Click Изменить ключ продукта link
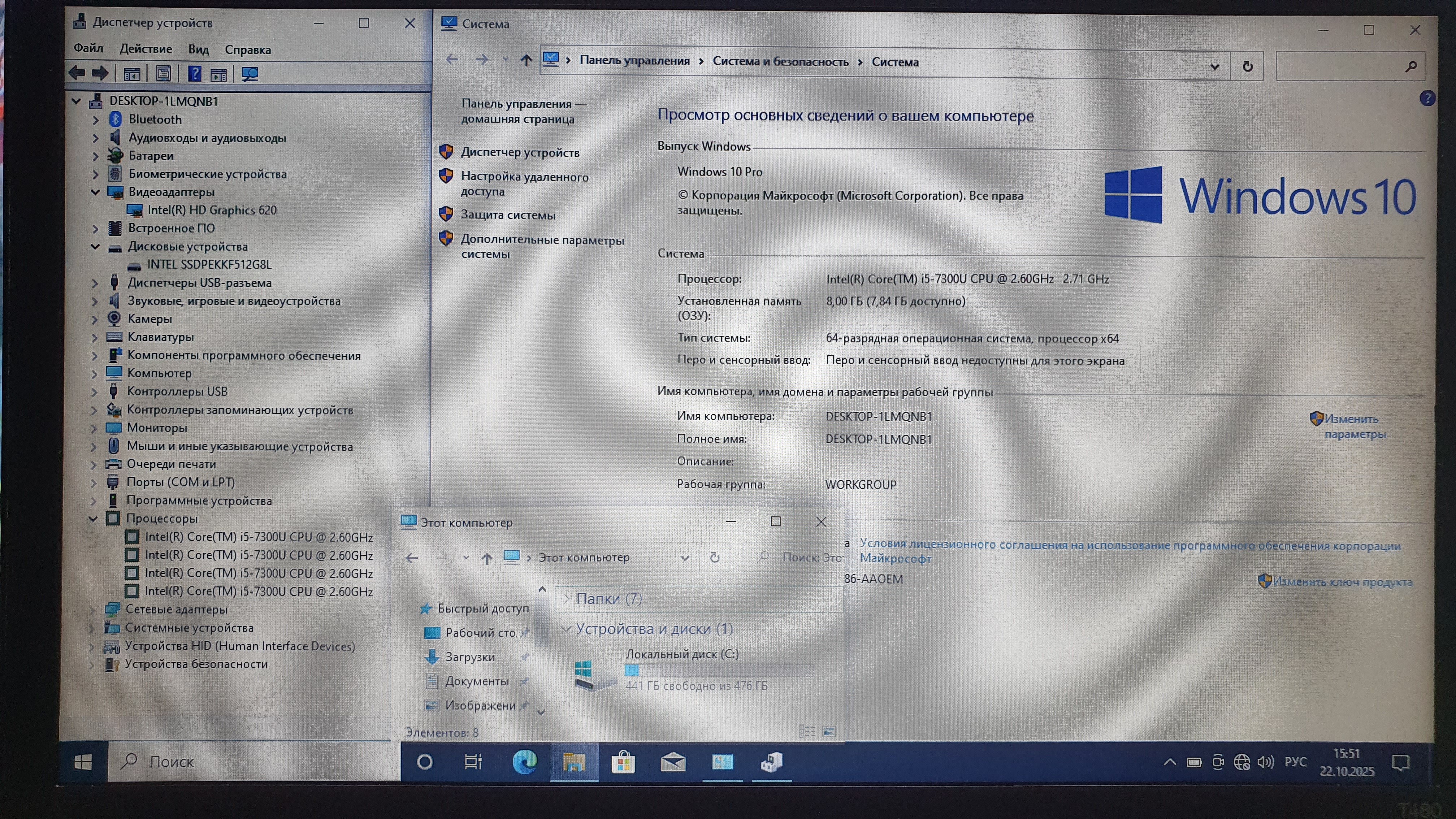 coord(1342,582)
